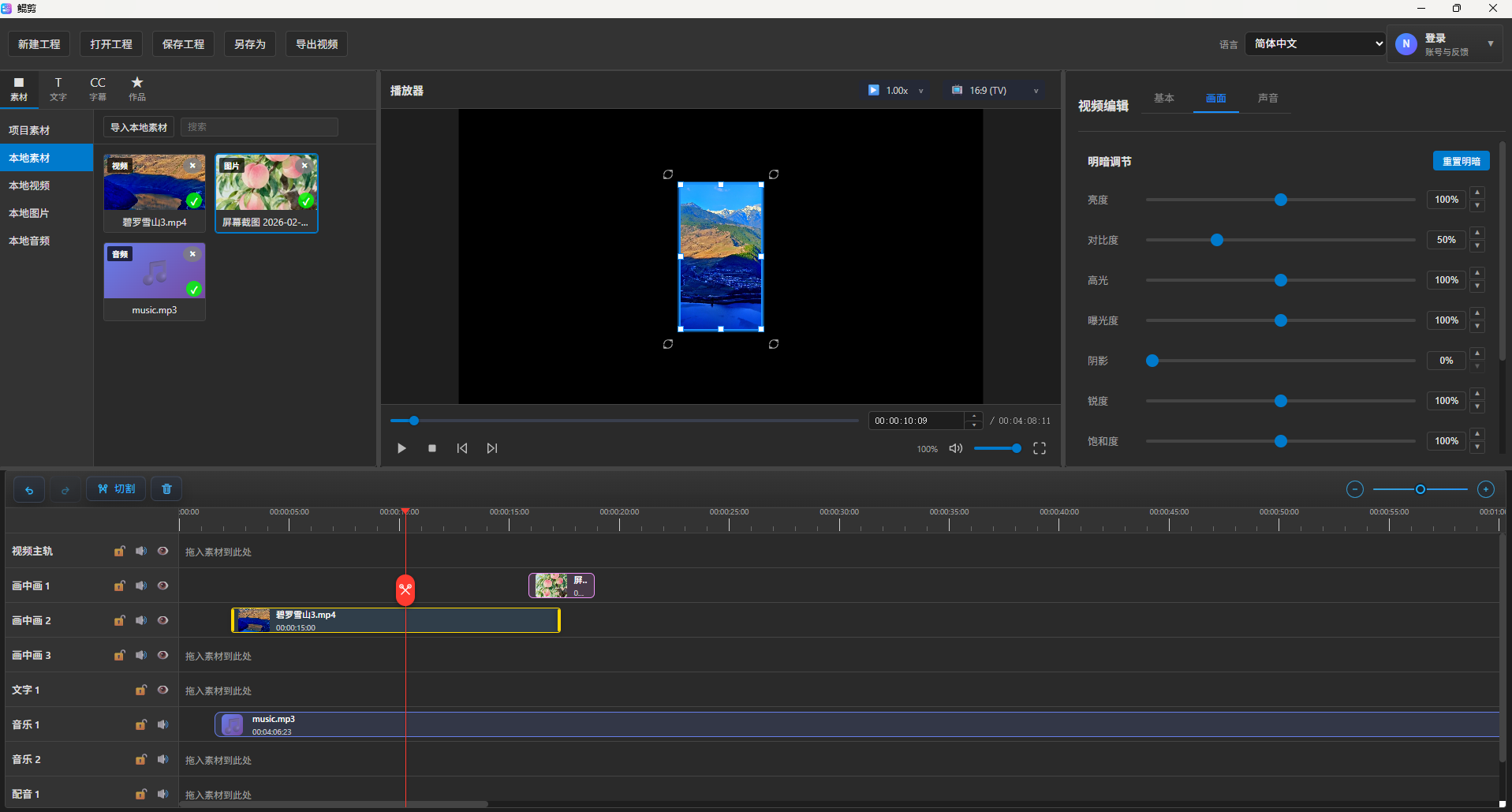Click the material search field
This screenshot has width=1512, height=812.
(259, 127)
